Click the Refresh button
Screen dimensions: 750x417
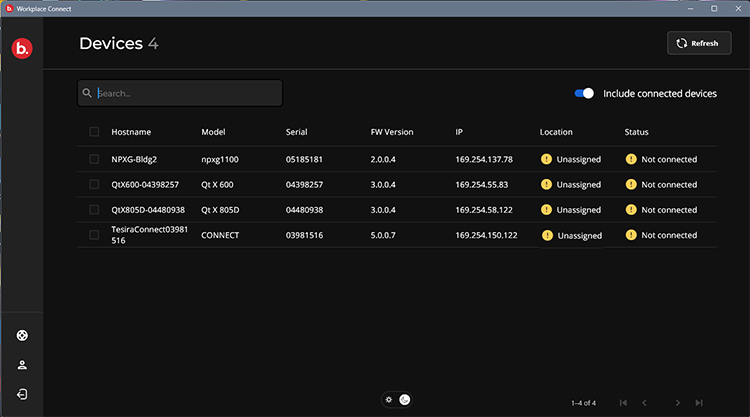pyautogui.click(x=699, y=43)
